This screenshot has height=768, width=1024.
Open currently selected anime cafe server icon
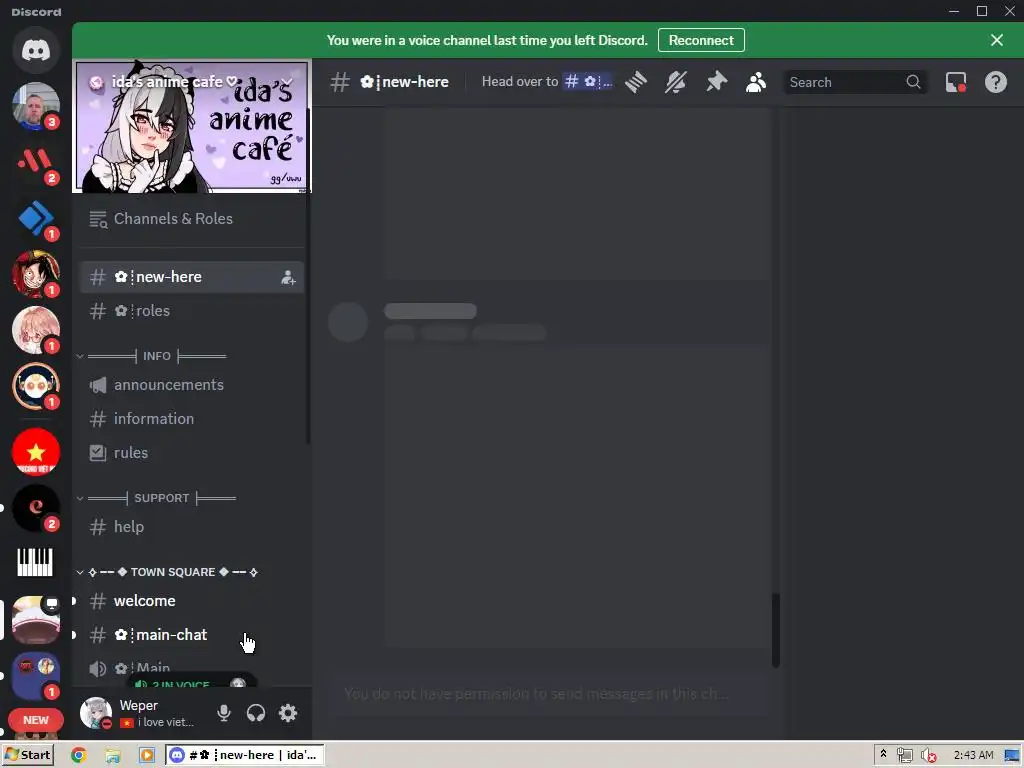point(36,619)
